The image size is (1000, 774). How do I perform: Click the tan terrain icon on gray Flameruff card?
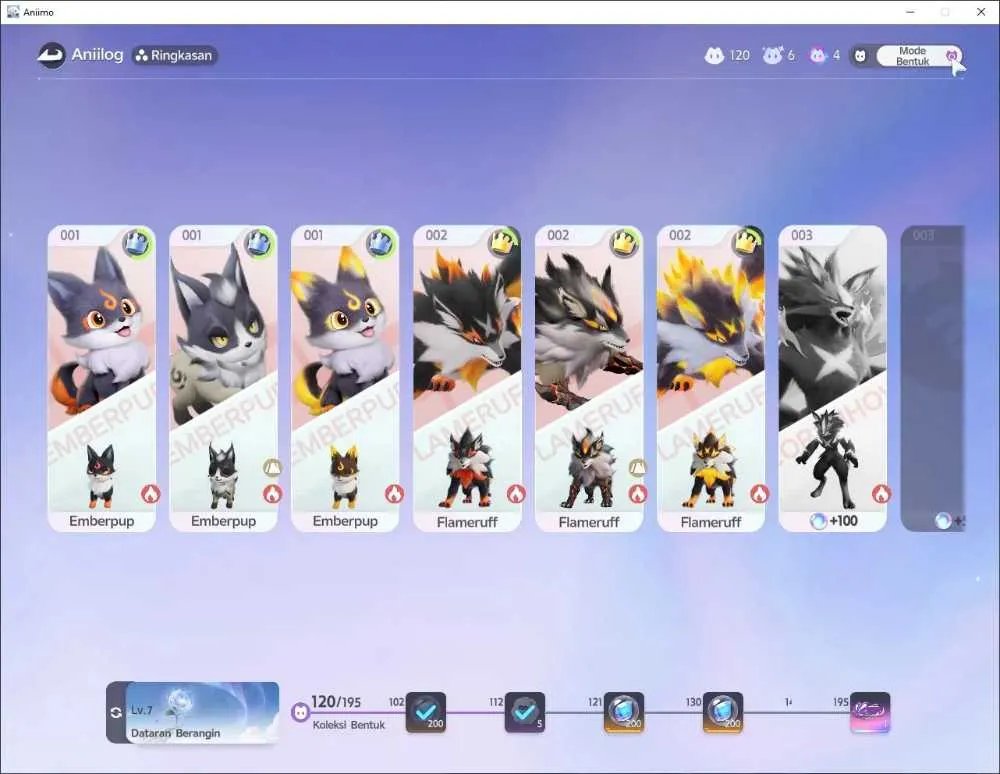(638, 468)
